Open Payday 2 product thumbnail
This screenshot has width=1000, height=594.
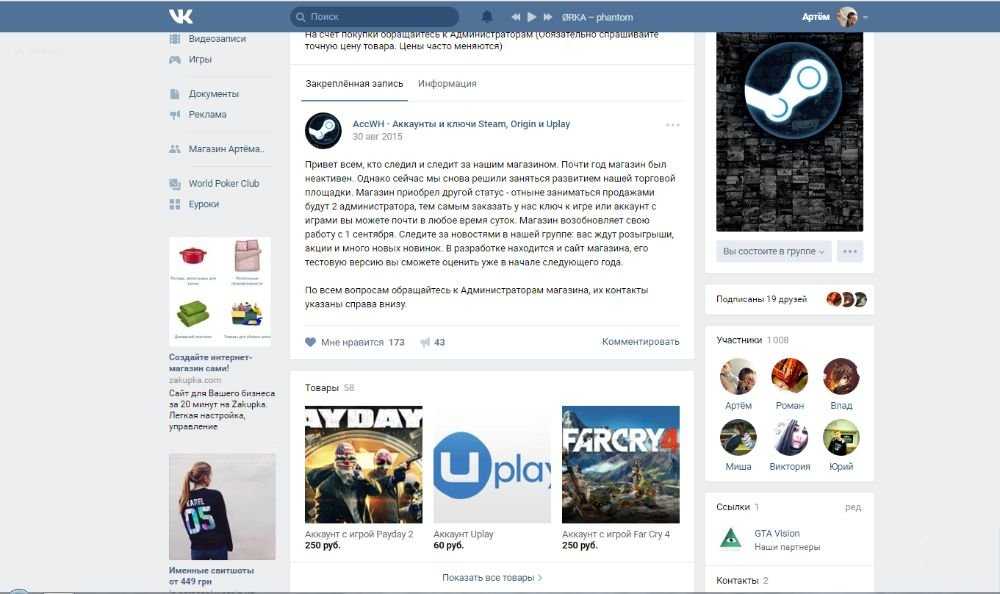(x=364, y=464)
